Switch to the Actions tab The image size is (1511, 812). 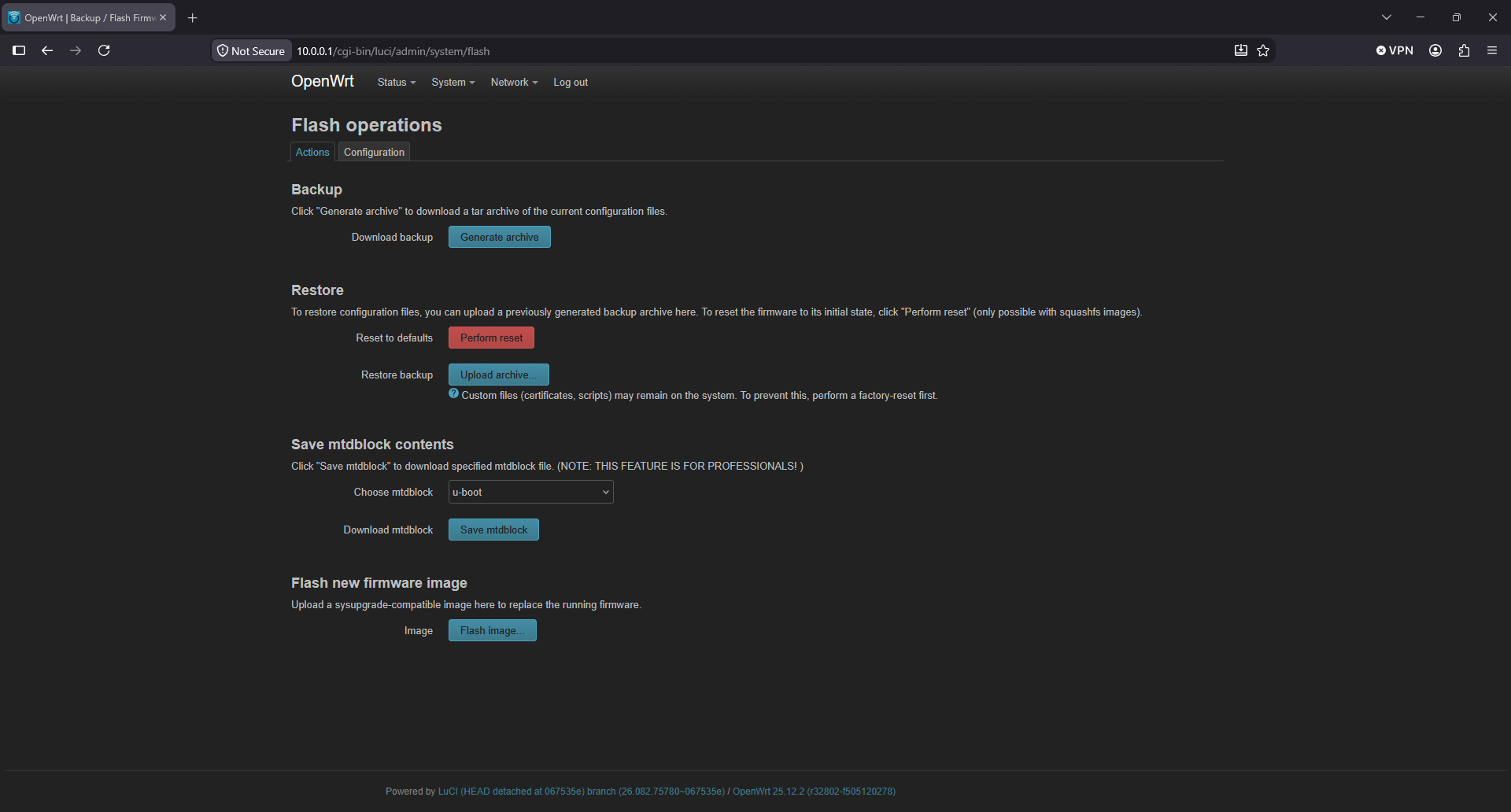click(312, 152)
